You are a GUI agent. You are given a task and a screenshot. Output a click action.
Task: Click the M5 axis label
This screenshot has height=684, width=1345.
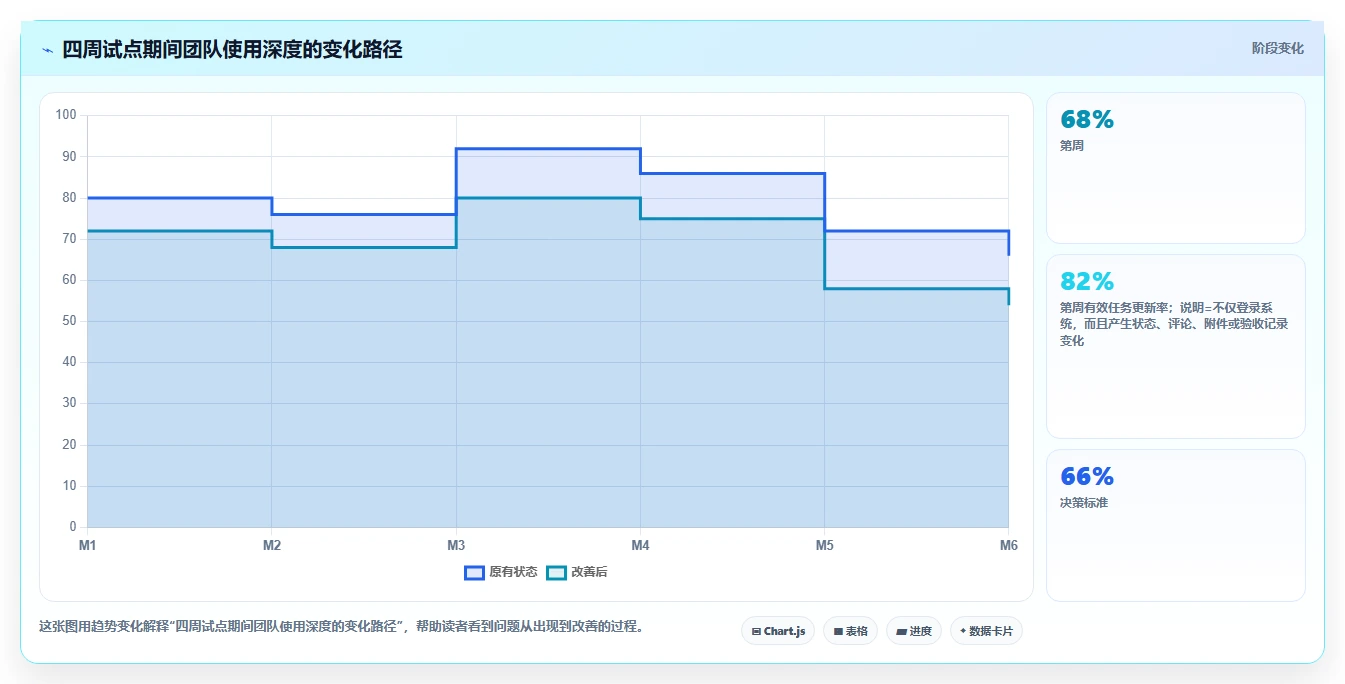click(824, 545)
